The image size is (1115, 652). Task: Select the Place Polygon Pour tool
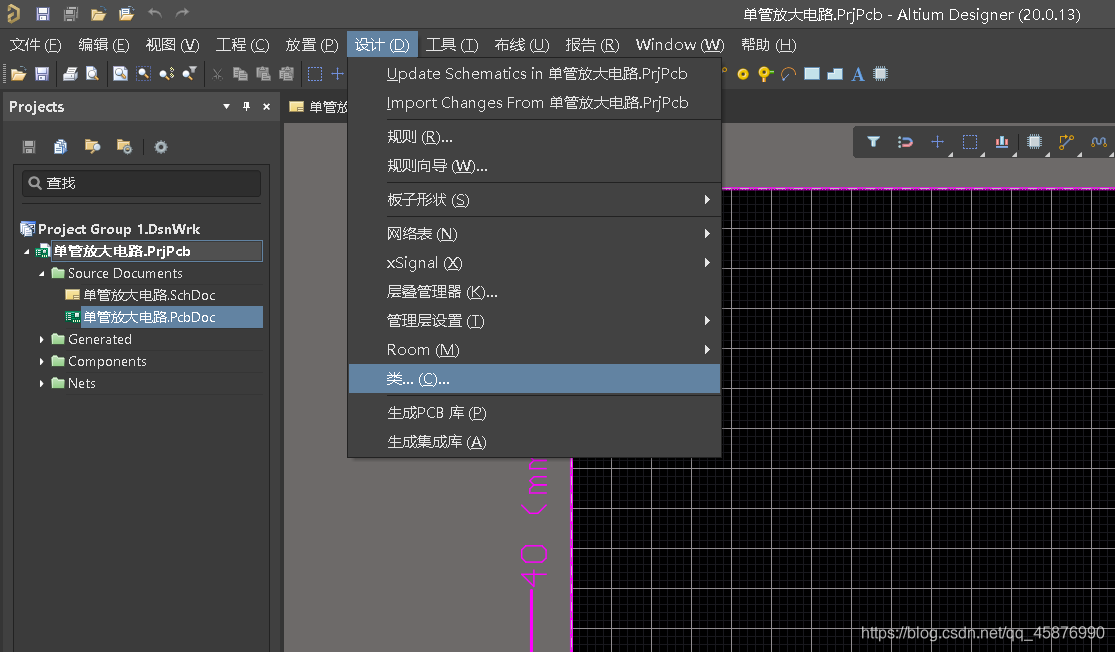click(x=835, y=74)
